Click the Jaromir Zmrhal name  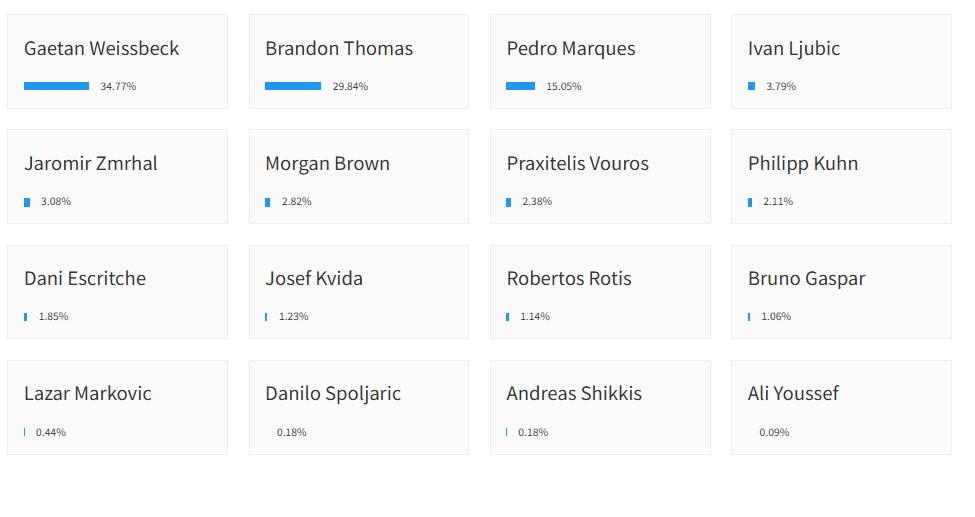(x=91, y=163)
